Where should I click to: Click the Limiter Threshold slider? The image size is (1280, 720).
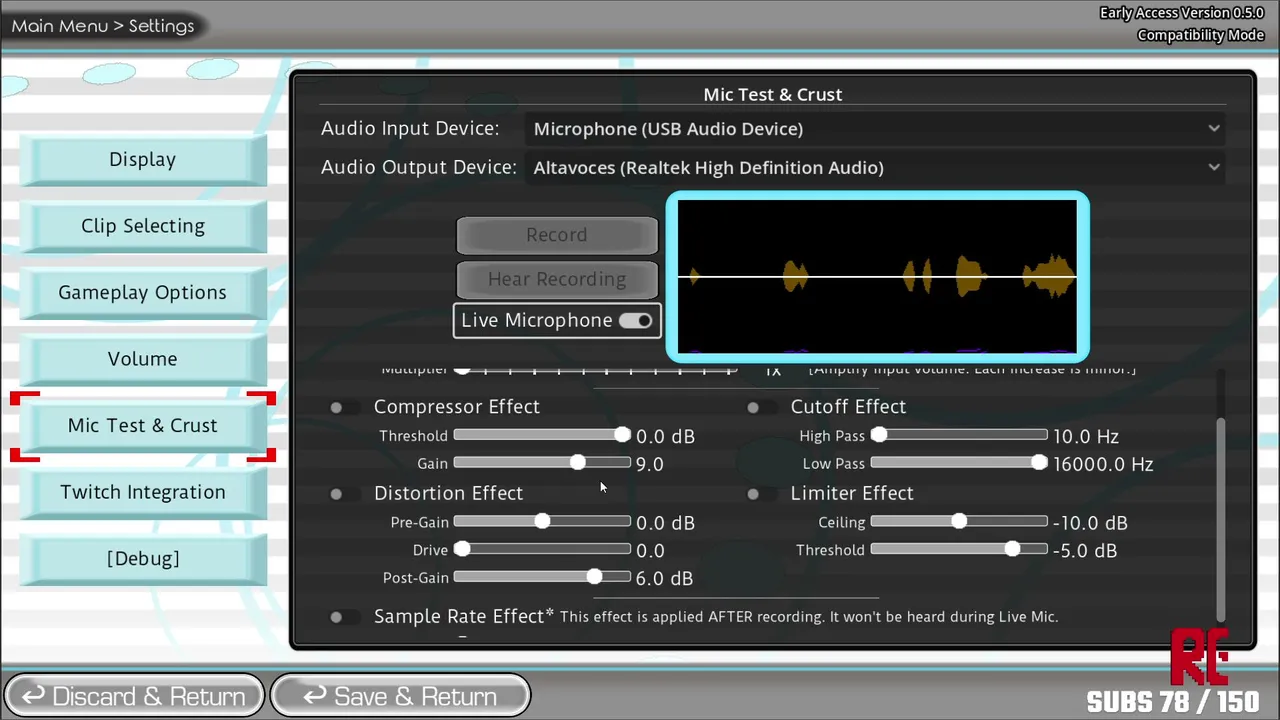point(959,549)
